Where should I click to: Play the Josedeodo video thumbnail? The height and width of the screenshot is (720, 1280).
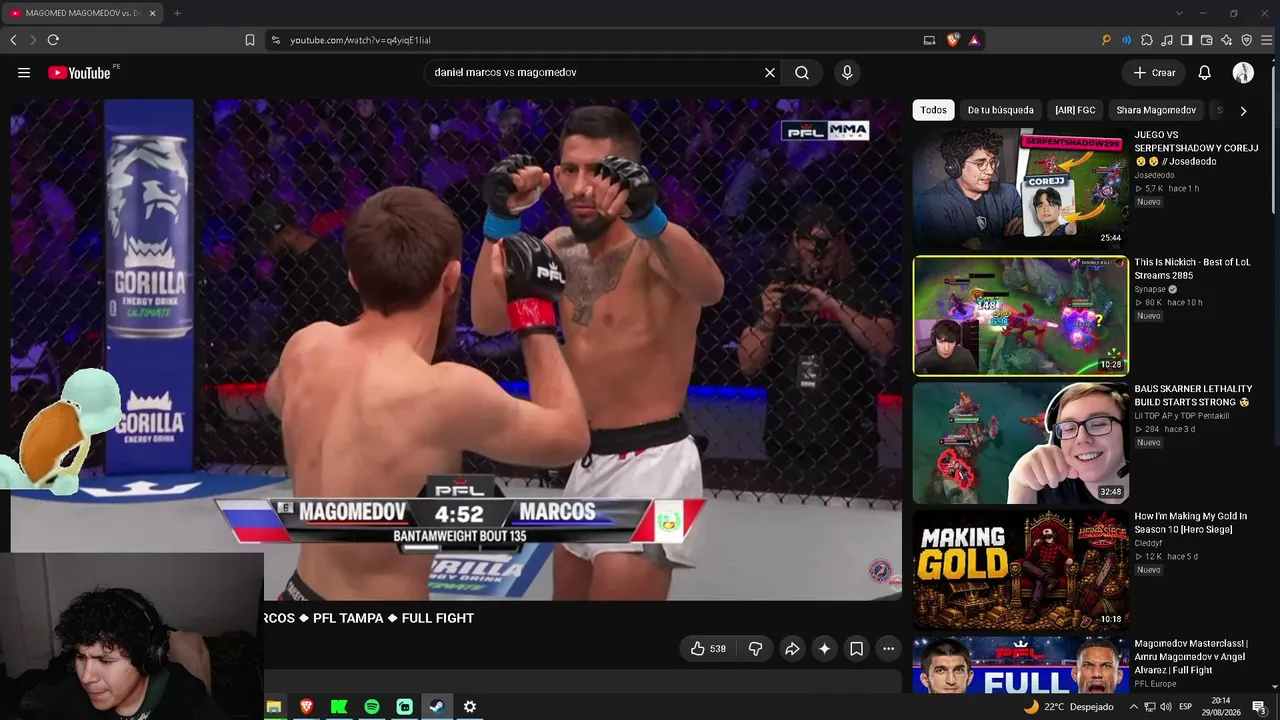pos(1020,189)
